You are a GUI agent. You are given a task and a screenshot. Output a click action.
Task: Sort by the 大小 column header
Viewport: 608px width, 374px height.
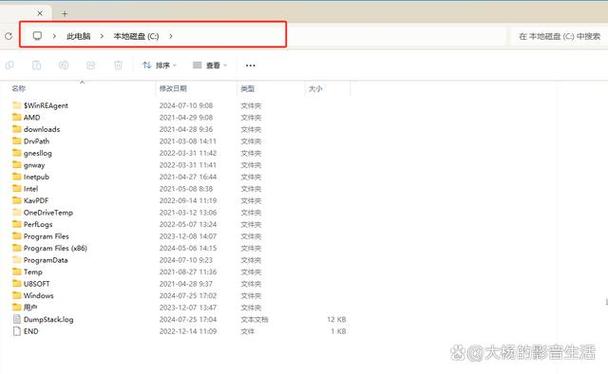pyautogui.click(x=315, y=89)
